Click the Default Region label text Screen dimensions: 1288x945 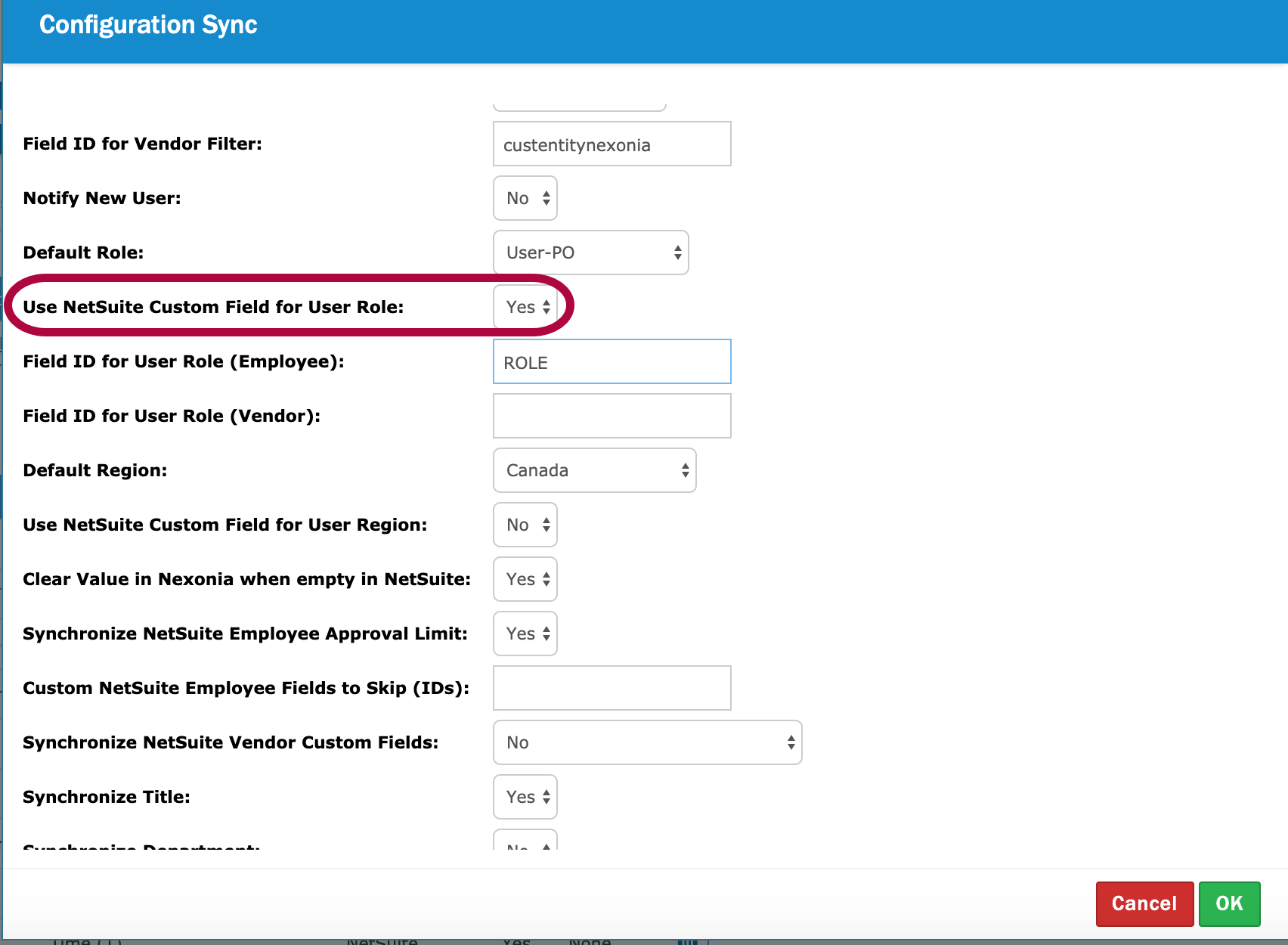94,470
